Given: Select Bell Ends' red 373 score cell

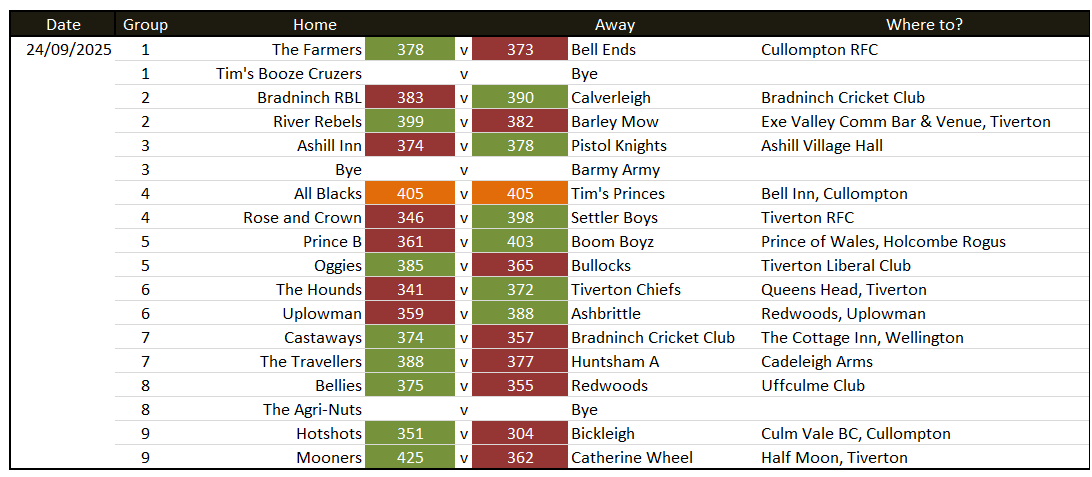Looking at the screenshot, I should pyautogui.click(x=520, y=49).
